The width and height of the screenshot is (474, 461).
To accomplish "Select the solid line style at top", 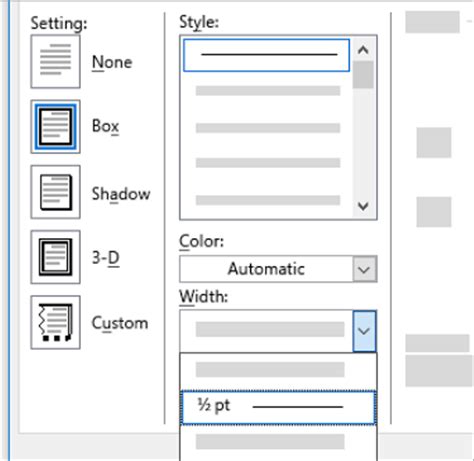I will tap(266, 55).
